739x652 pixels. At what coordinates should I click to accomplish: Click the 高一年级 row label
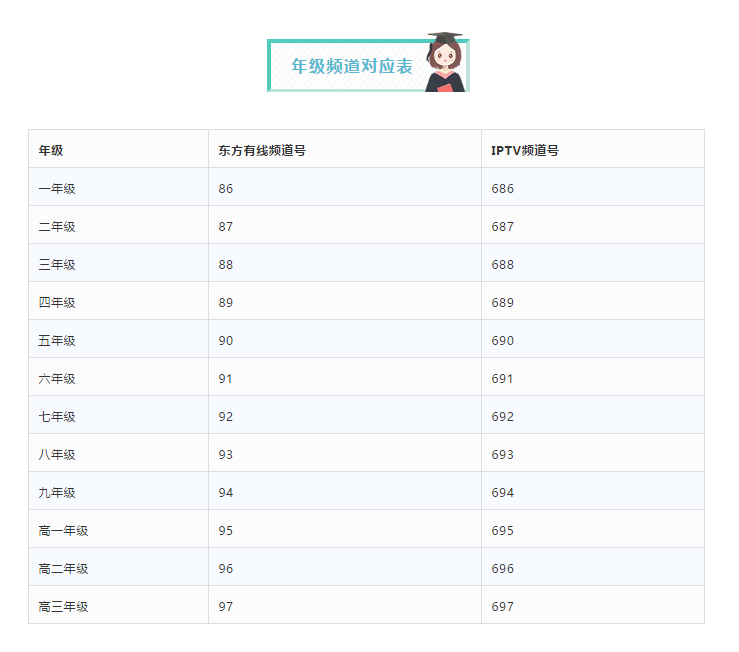[63, 530]
